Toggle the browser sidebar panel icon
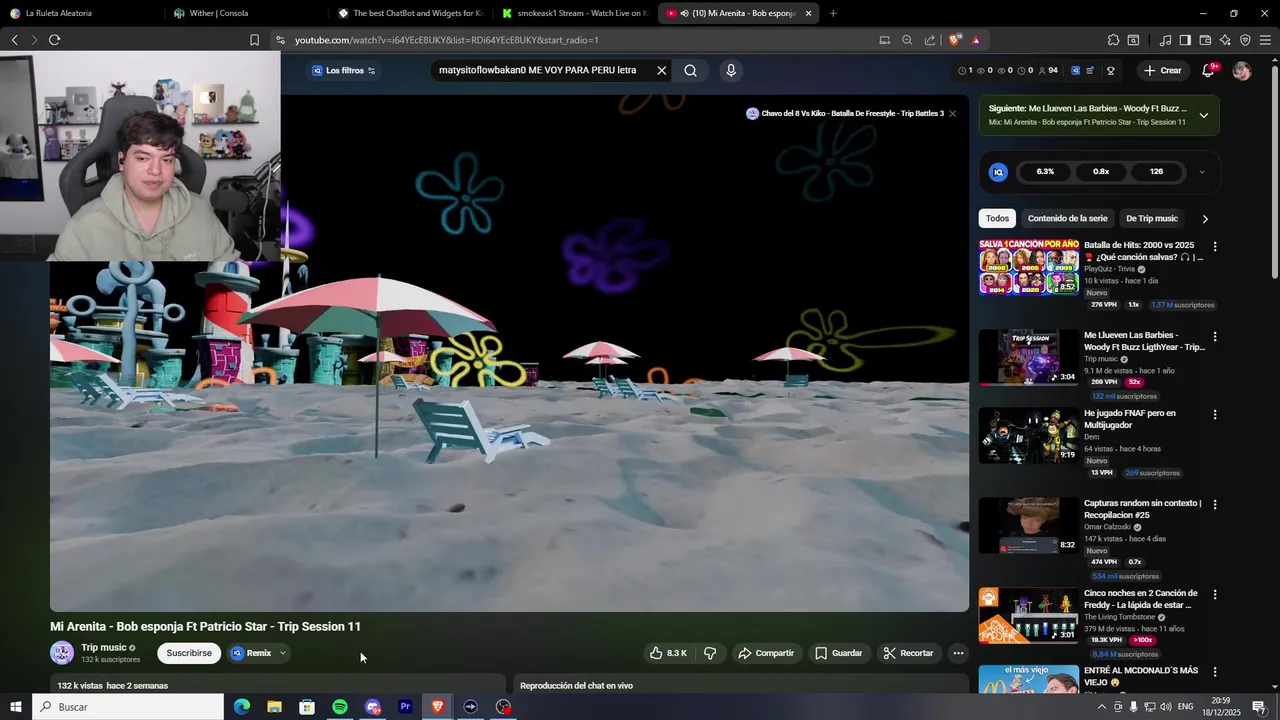Viewport: 1280px width, 720px height. (x=1185, y=40)
